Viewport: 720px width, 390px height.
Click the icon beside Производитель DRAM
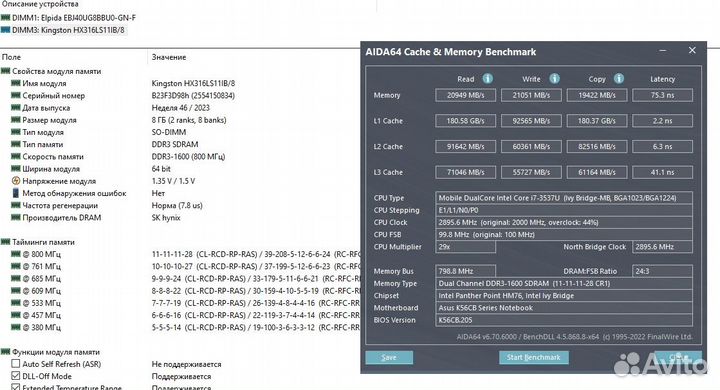pos(16,217)
